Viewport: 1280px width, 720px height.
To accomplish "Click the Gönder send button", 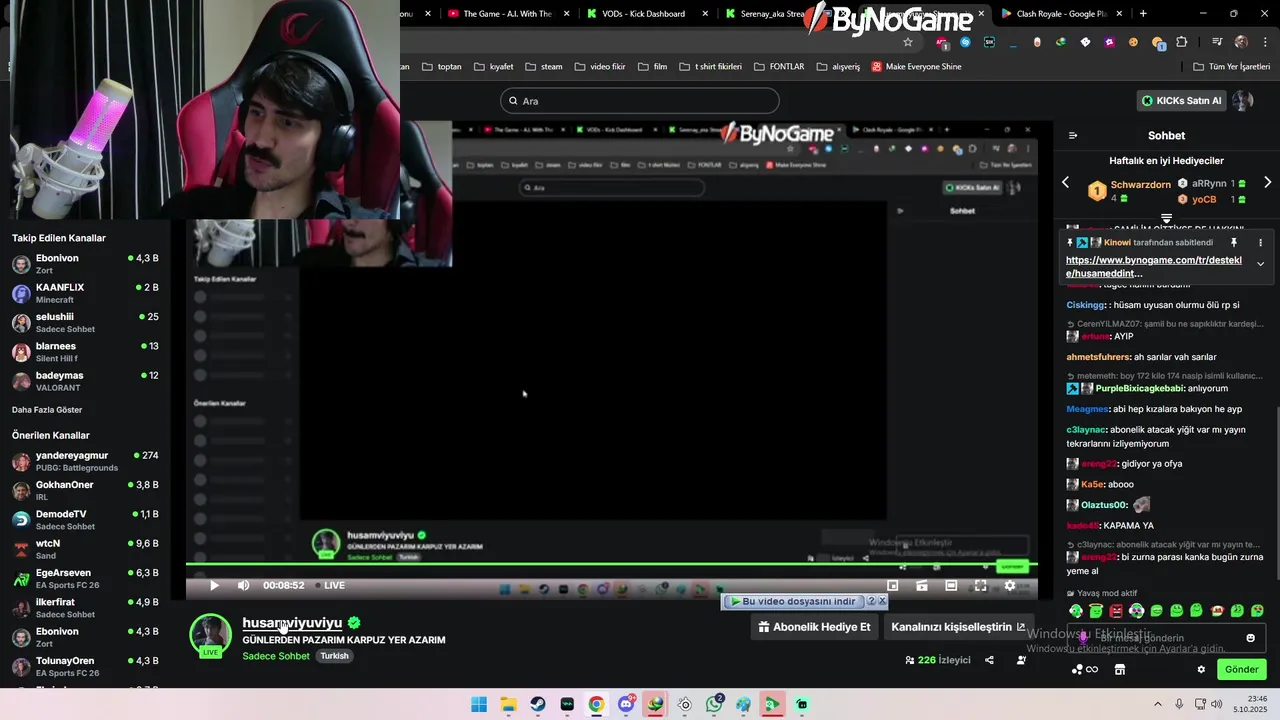I will click(1241, 669).
